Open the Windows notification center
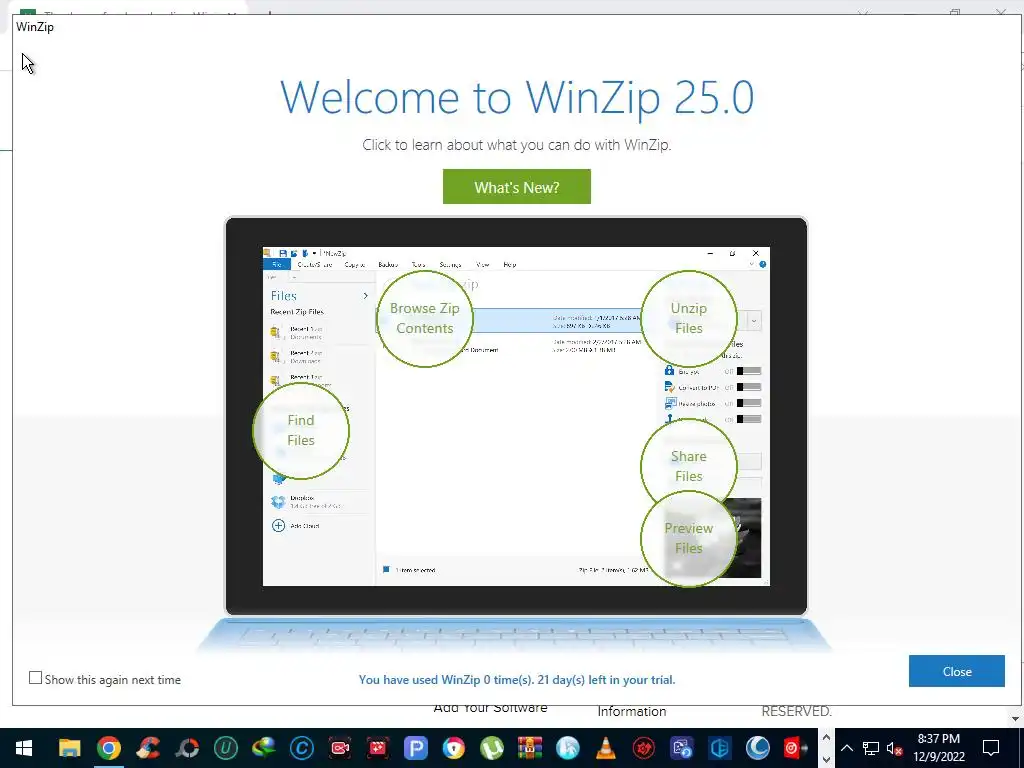1024x768 pixels. (x=991, y=748)
